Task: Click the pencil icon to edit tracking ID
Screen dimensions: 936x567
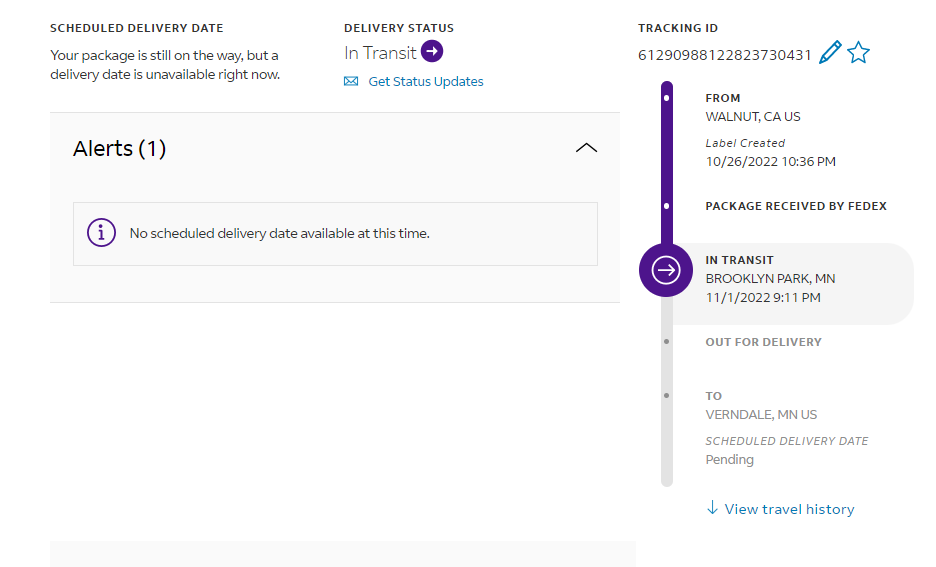Action: pos(830,53)
